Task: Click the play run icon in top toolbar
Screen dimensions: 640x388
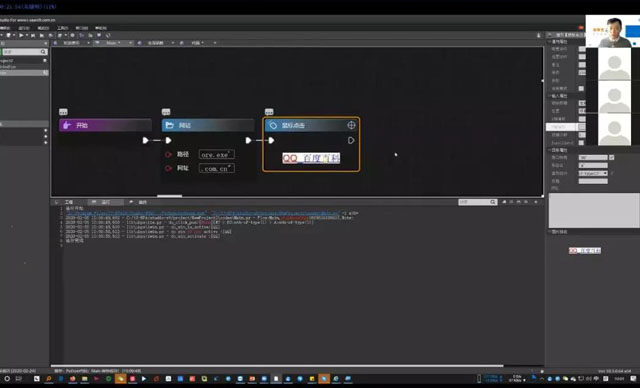Action: (x=21, y=35)
